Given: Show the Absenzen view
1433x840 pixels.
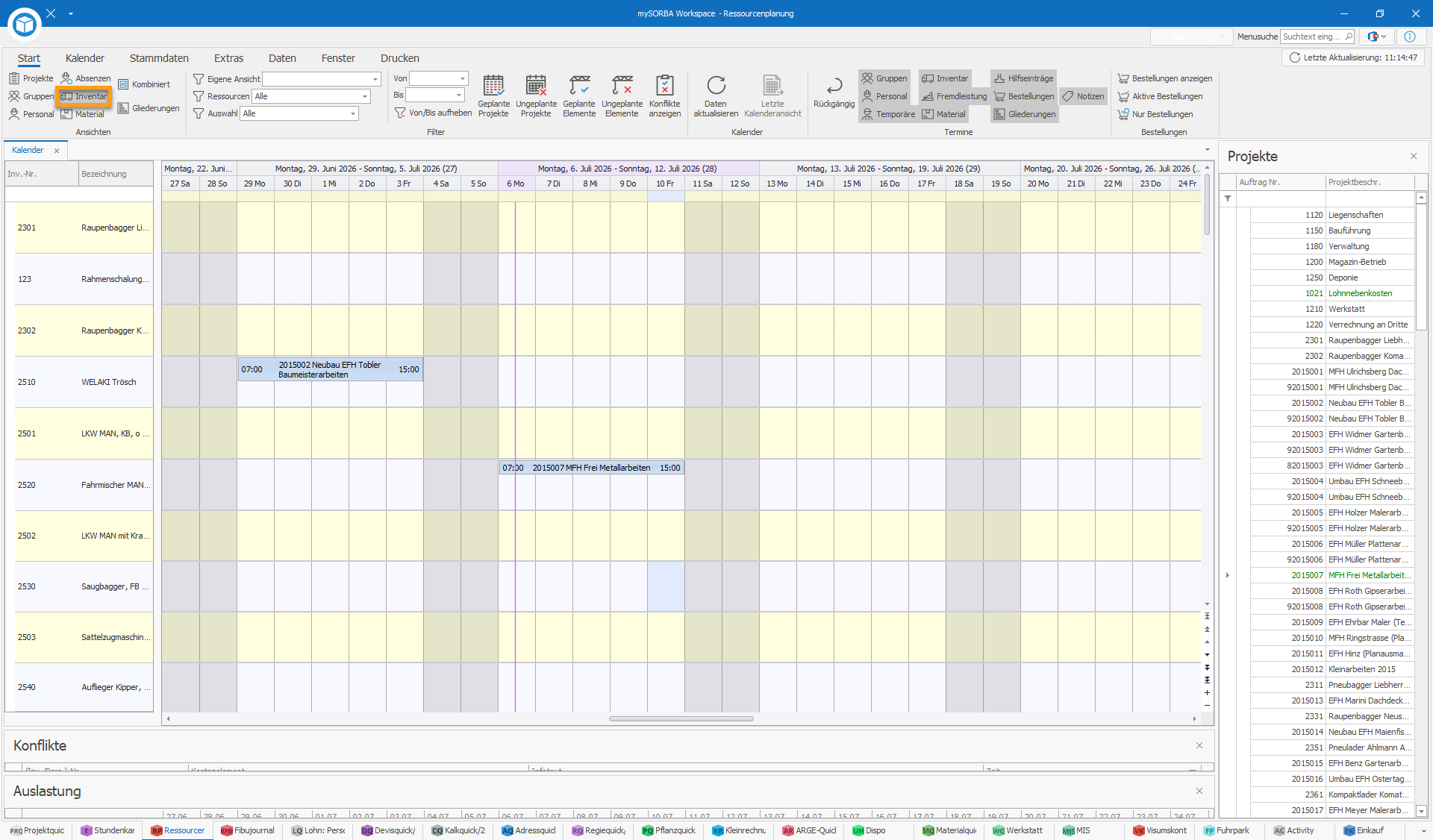Looking at the screenshot, I should [86, 78].
